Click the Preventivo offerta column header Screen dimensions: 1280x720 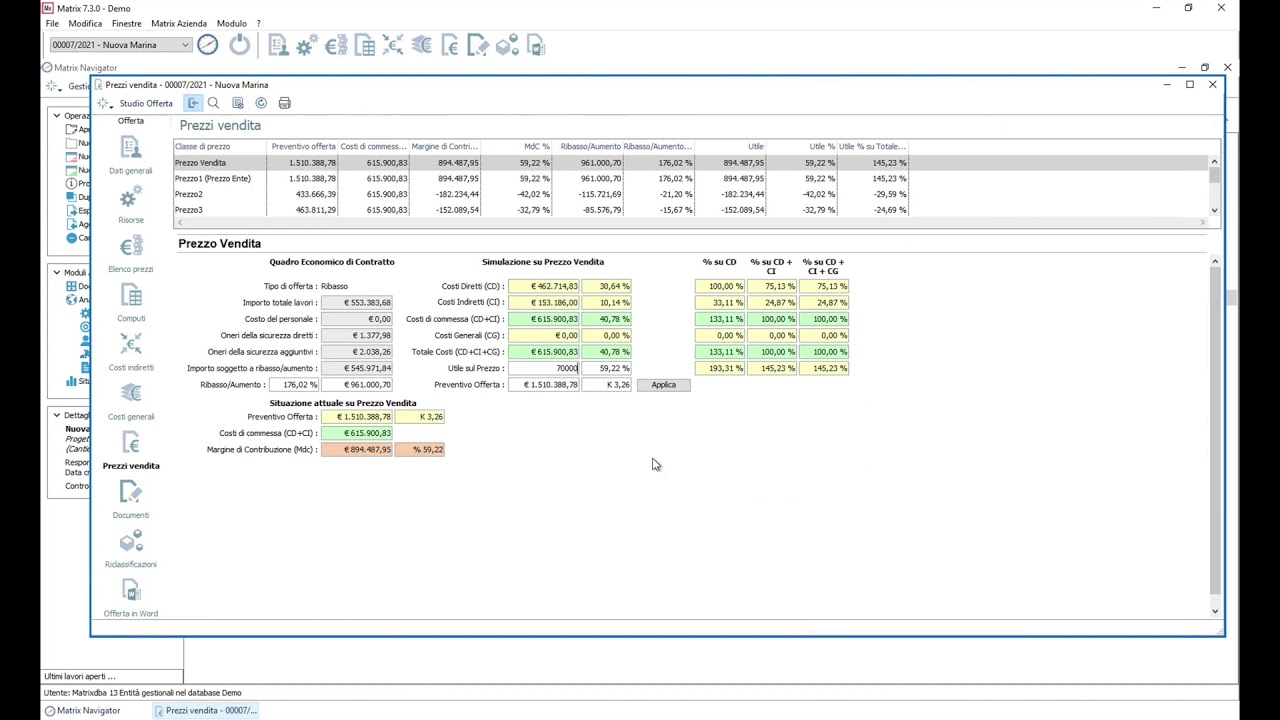tap(303, 146)
